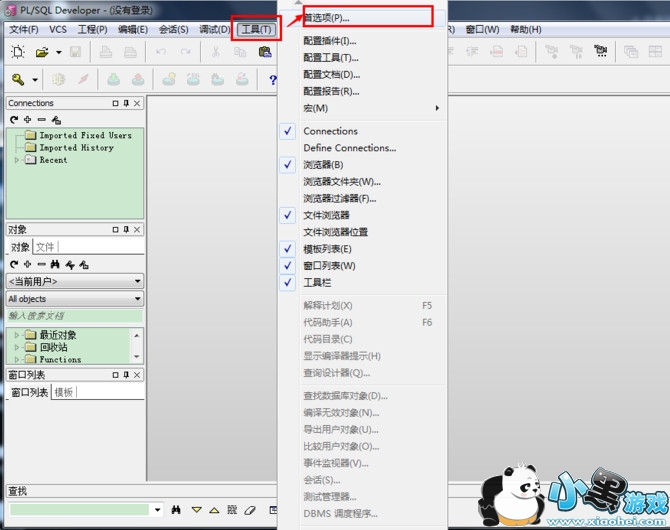Screen dimensions: 670x530
Task: Open the search box history dropdown in find bar
Action: (158, 510)
